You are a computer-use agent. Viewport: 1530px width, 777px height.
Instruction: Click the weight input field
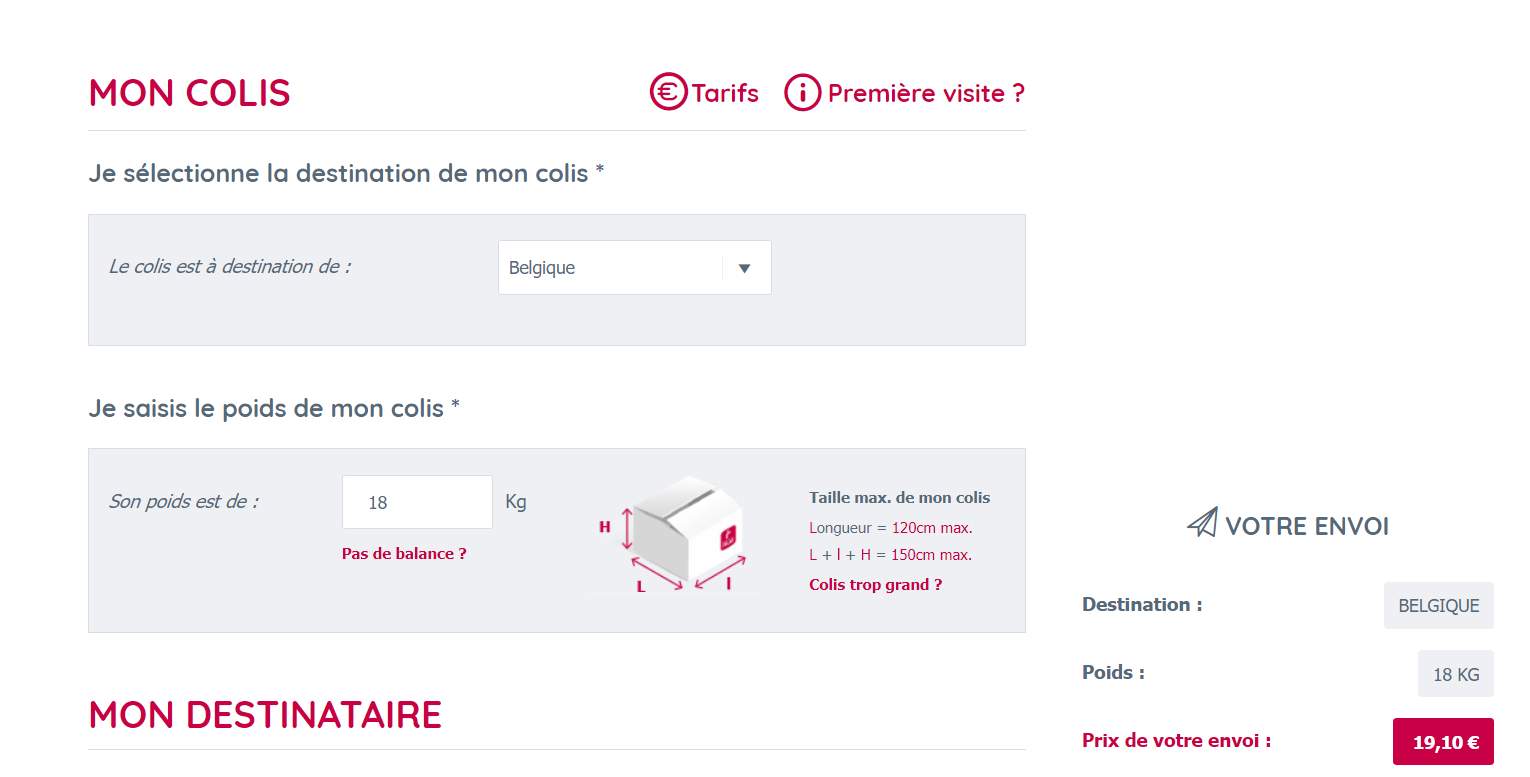point(417,502)
